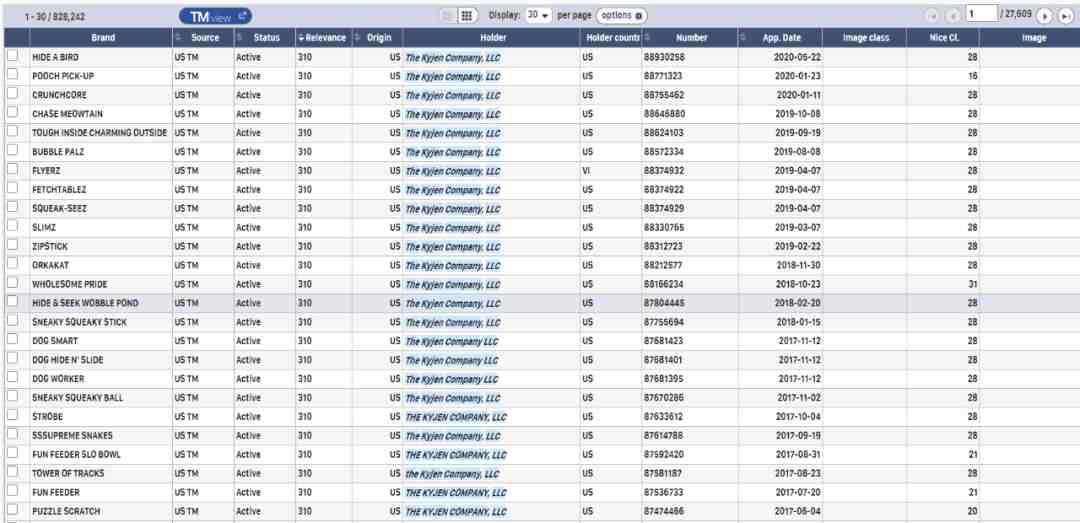Sort by Status column sort icon
Screen dimensions: 1080x523
240,38
